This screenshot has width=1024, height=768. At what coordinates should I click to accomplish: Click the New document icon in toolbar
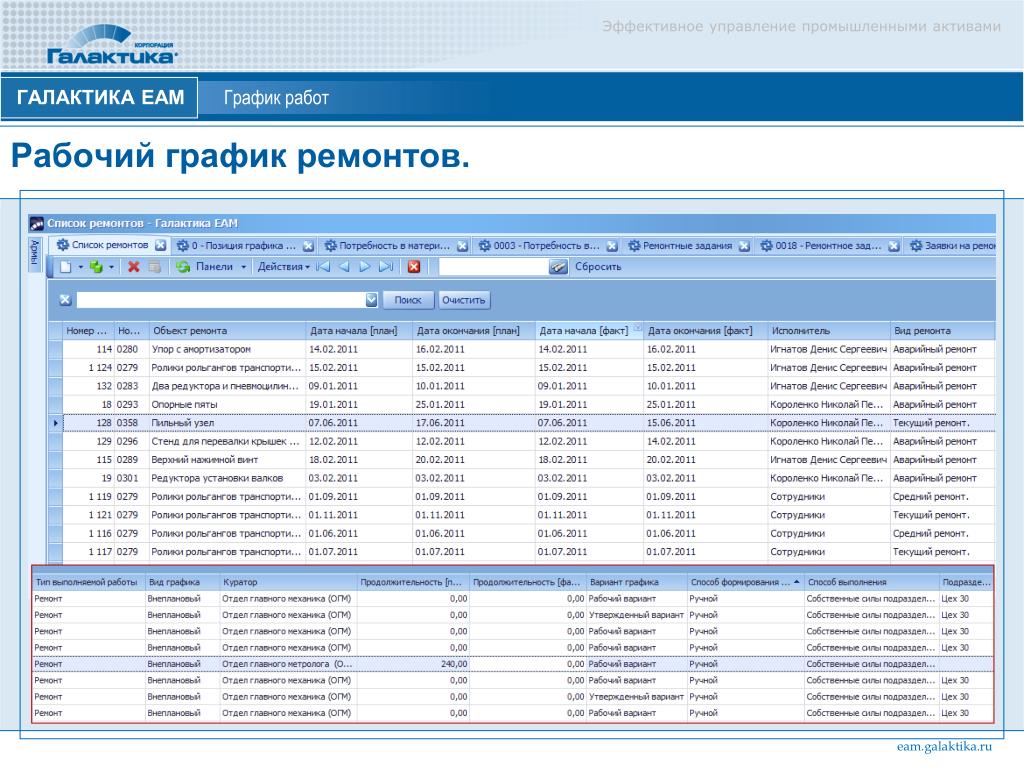click(66, 267)
